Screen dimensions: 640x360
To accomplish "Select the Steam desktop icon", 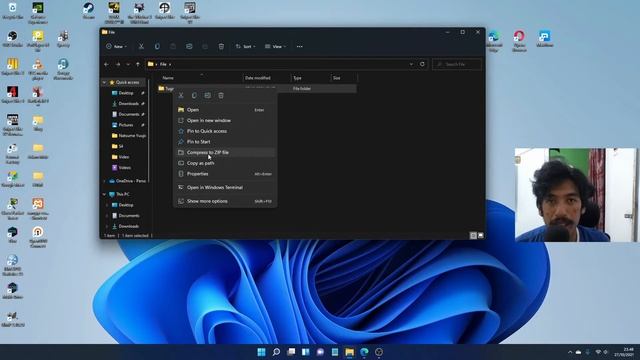I will click(89, 11).
